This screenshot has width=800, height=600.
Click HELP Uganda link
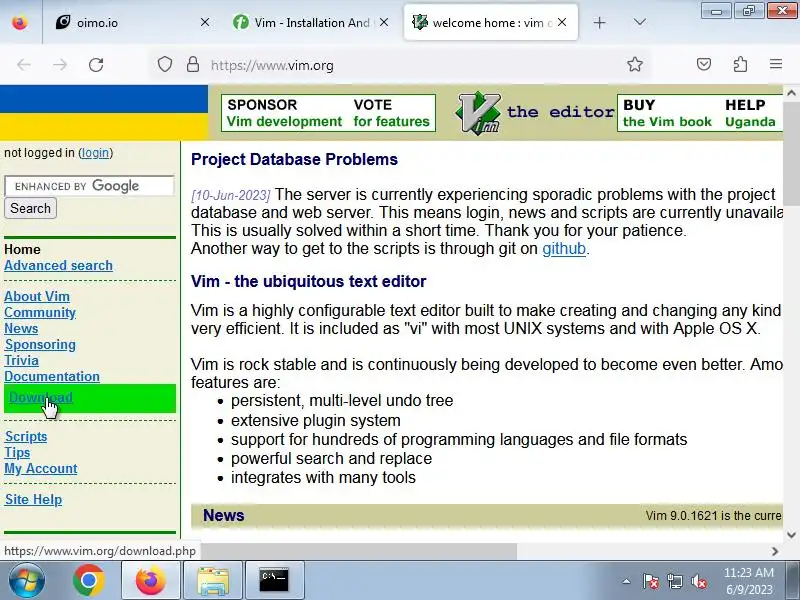pos(751,113)
